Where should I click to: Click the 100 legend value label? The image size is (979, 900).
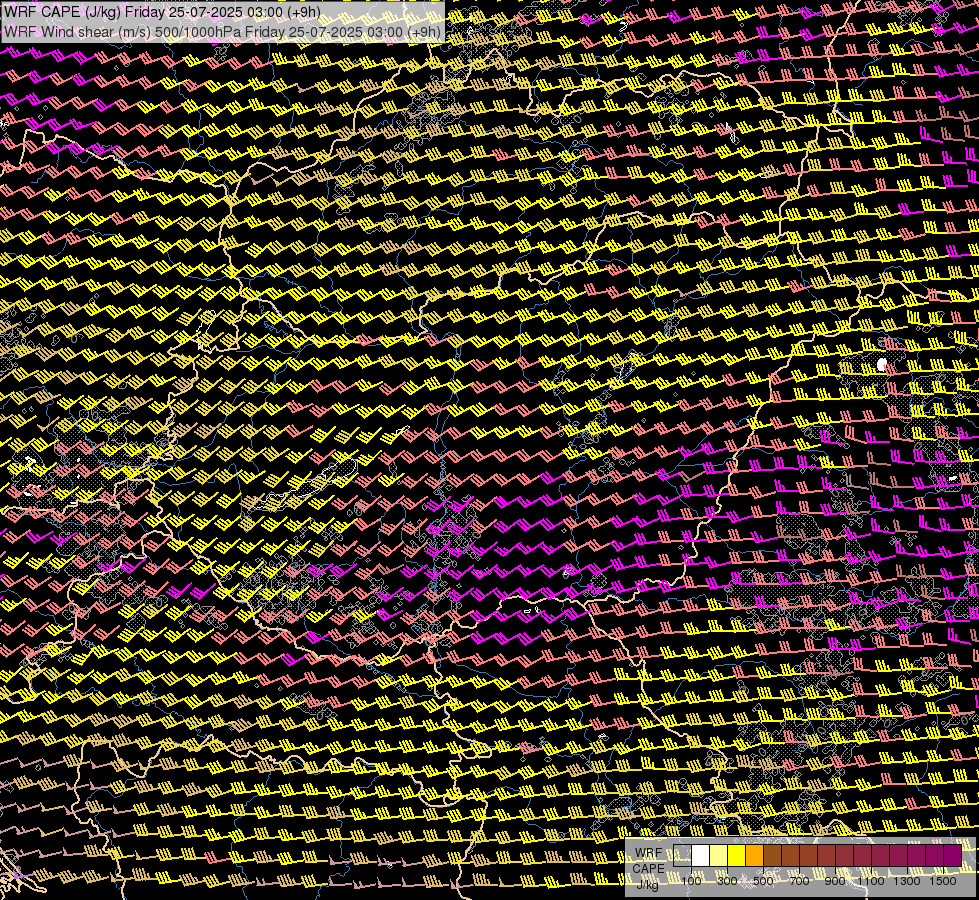691,881
